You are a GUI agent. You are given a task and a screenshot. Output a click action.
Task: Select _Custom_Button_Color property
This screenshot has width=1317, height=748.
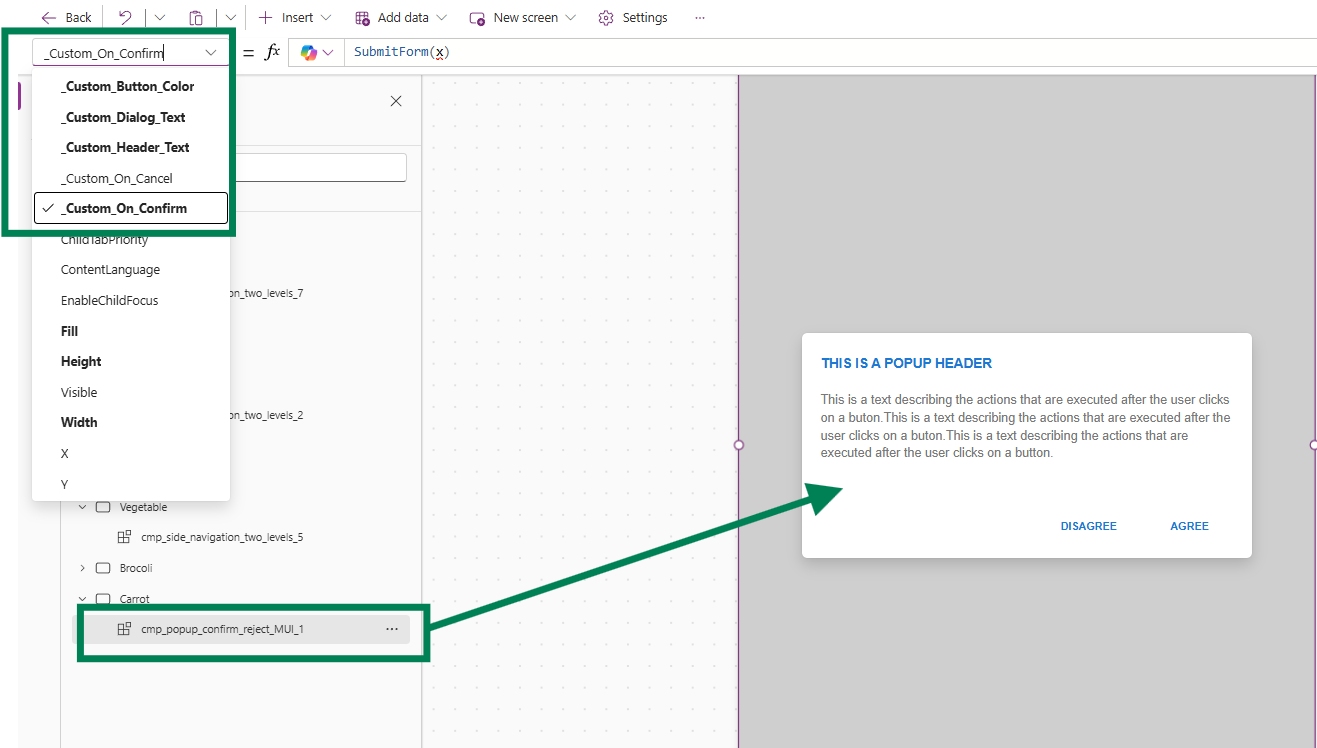pyautogui.click(x=127, y=87)
